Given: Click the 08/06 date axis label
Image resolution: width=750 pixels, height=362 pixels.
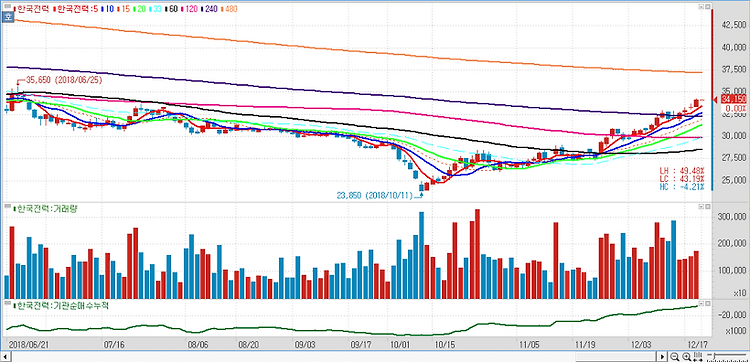Looking at the screenshot, I should pos(198,345).
